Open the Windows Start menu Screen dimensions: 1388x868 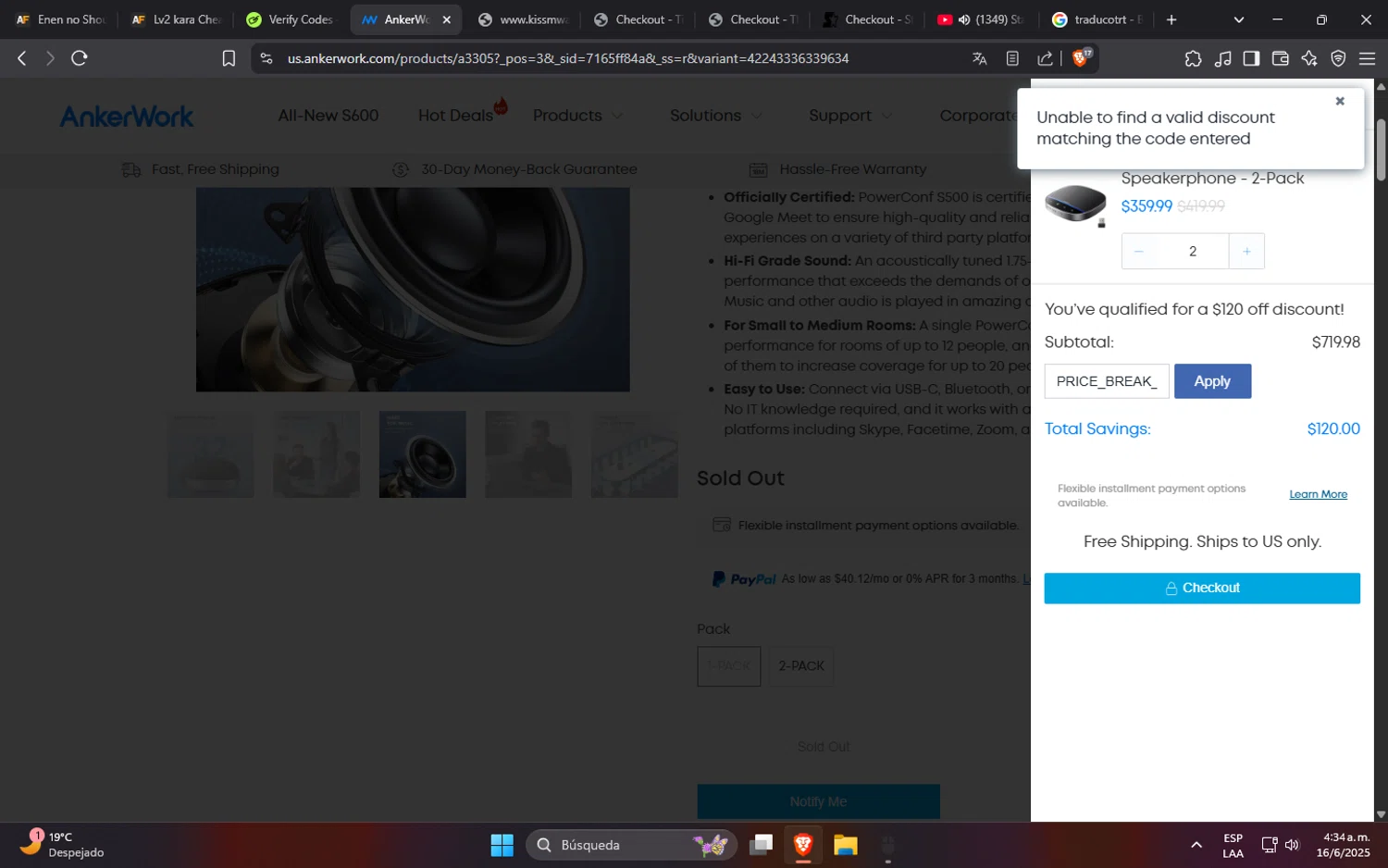pyautogui.click(x=502, y=845)
